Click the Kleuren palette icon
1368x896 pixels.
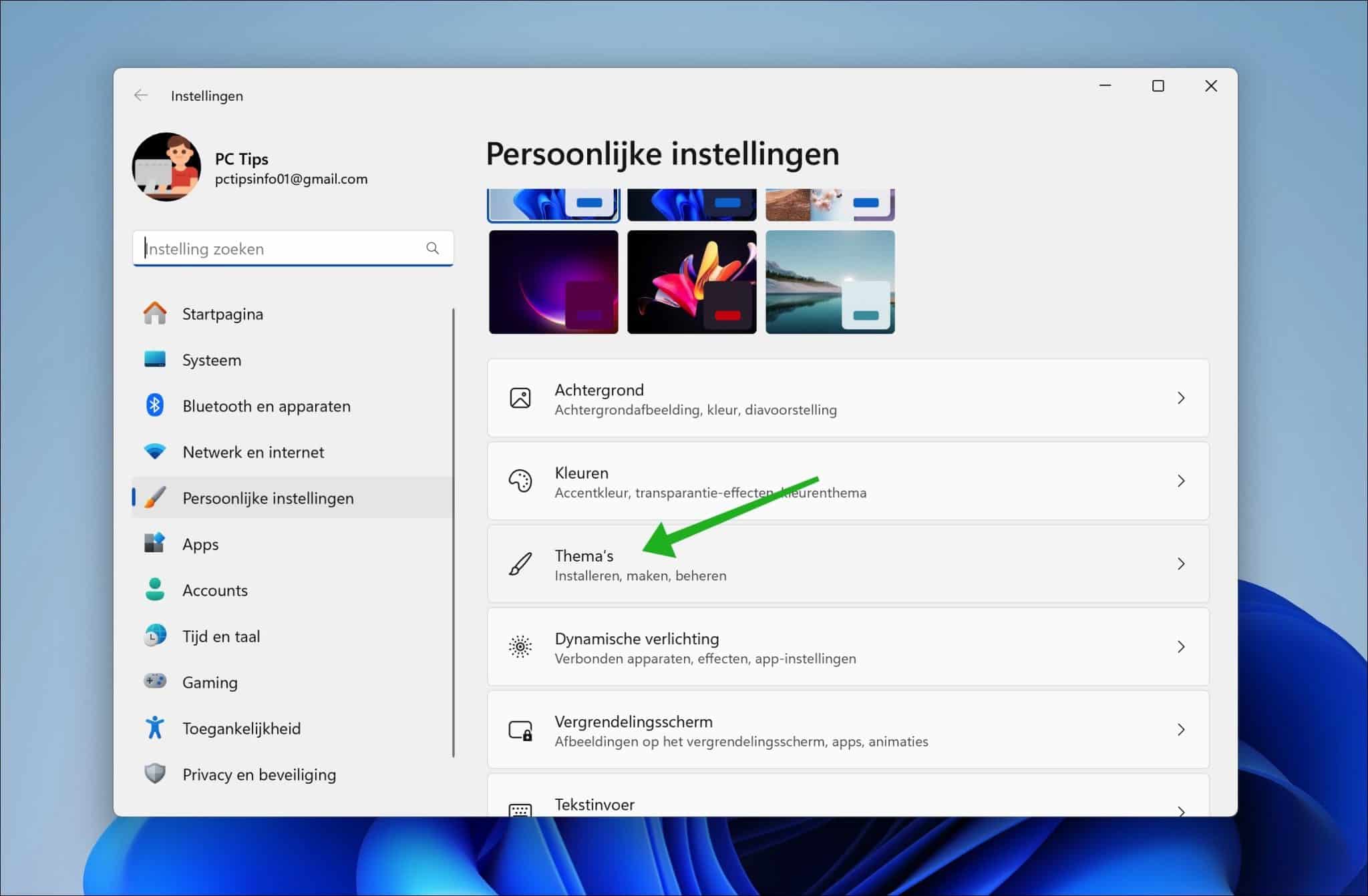pos(520,481)
